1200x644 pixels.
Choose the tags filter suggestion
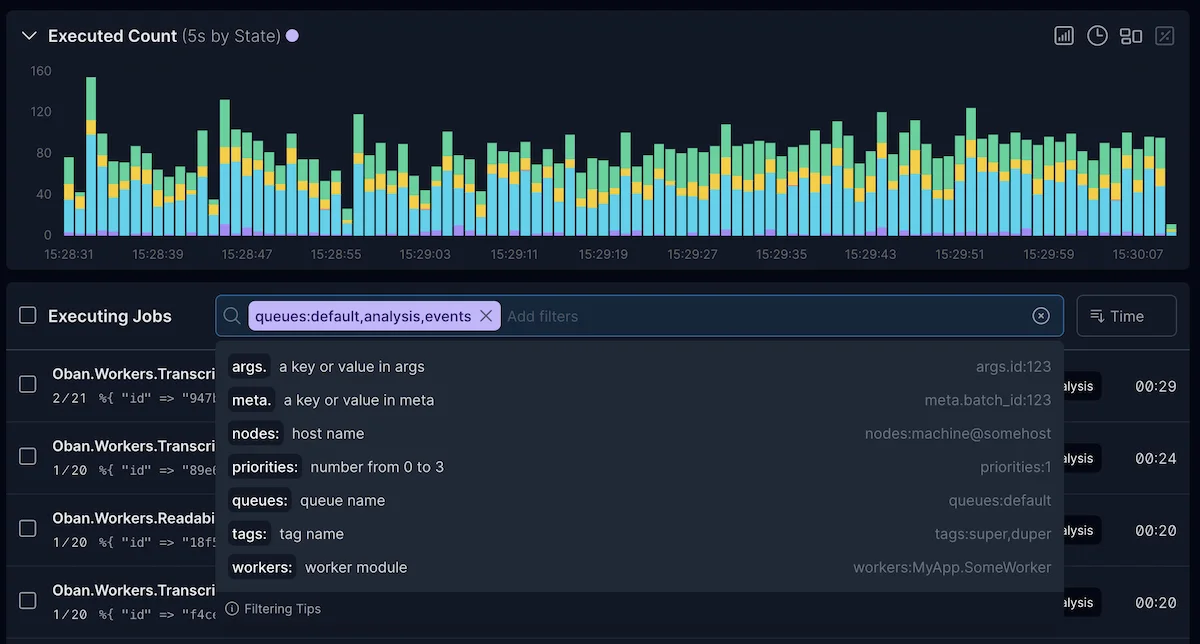click(249, 534)
